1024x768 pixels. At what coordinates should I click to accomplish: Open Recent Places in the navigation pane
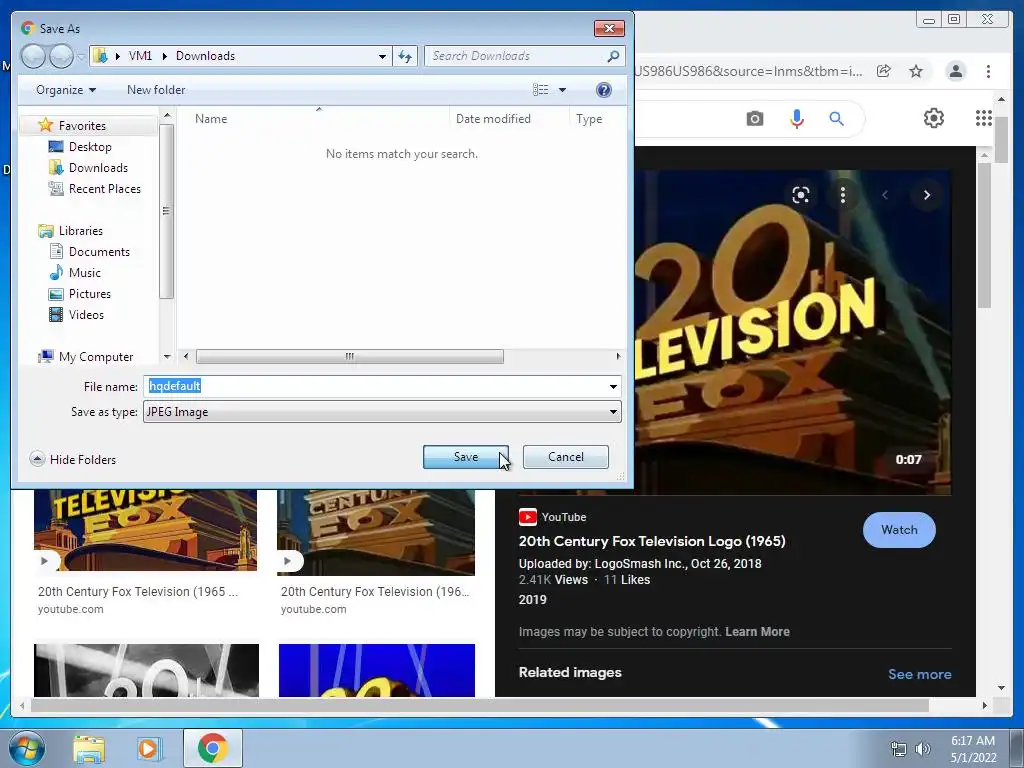coord(104,189)
